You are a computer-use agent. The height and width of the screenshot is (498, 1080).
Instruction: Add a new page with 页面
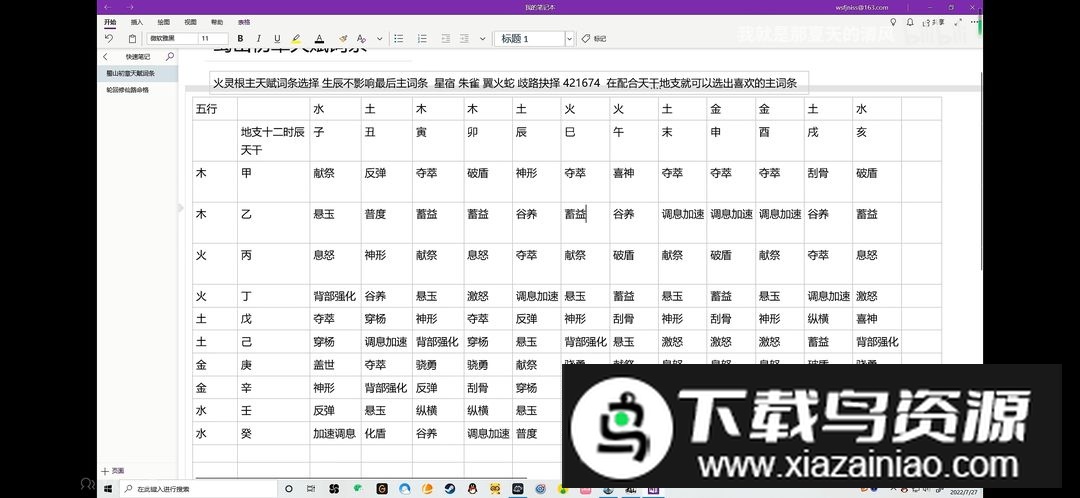click(x=113, y=470)
